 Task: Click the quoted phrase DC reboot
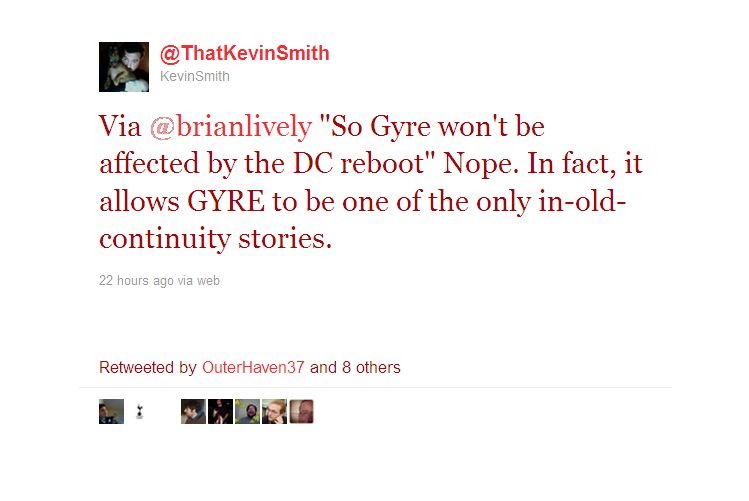coord(358,164)
